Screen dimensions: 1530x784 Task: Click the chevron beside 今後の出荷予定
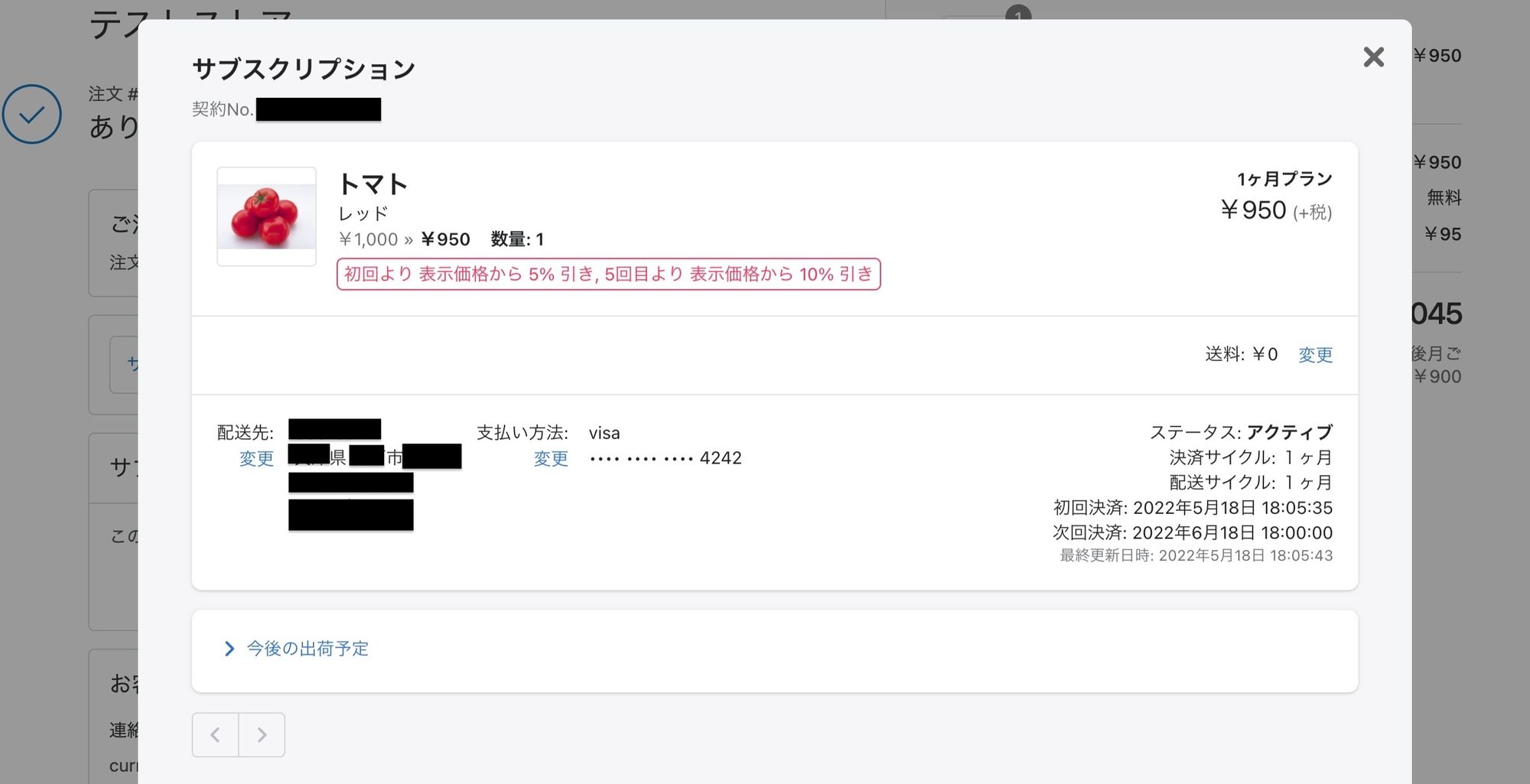(x=229, y=649)
